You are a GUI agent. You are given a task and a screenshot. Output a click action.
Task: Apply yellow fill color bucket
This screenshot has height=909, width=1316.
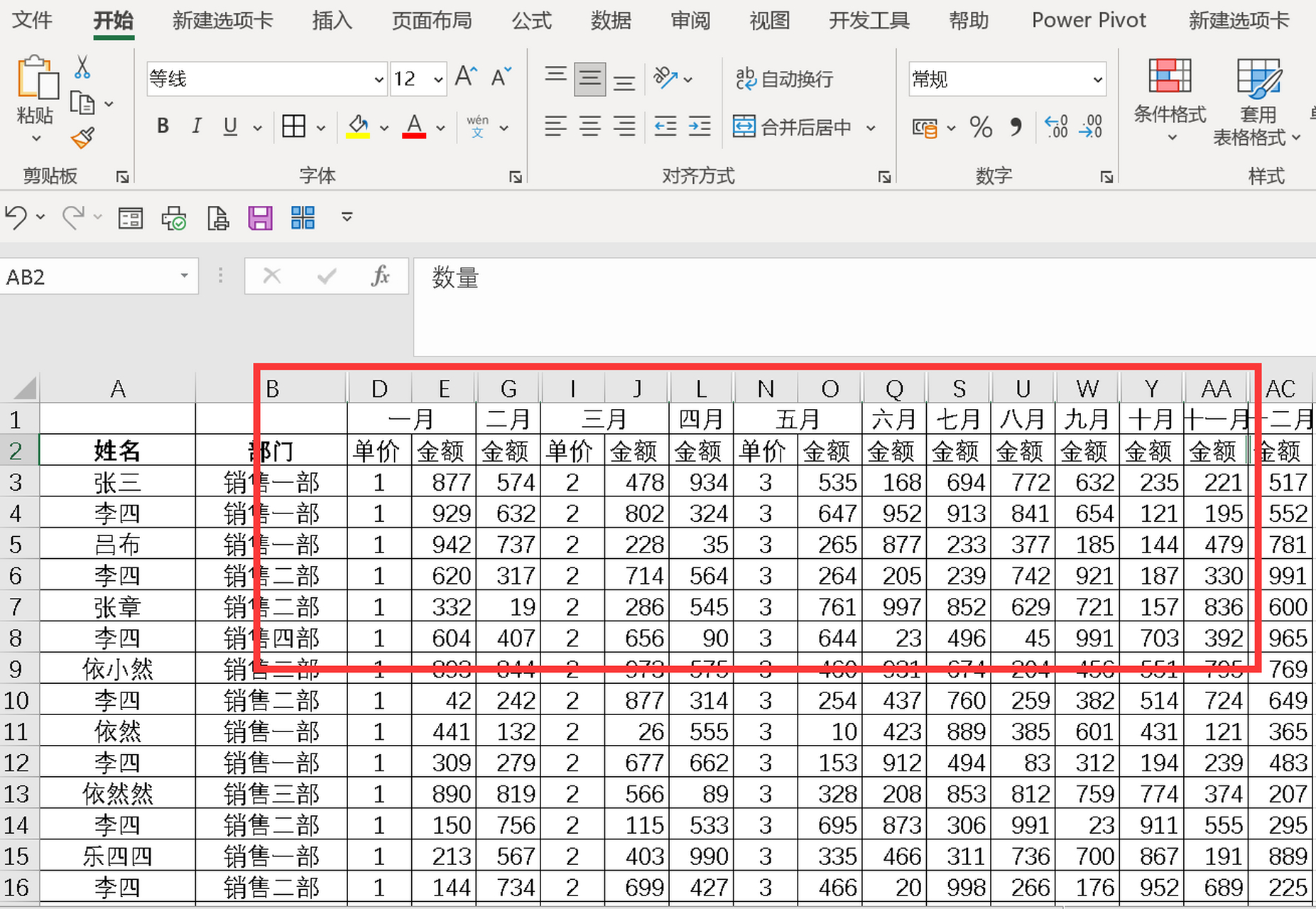click(x=358, y=127)
